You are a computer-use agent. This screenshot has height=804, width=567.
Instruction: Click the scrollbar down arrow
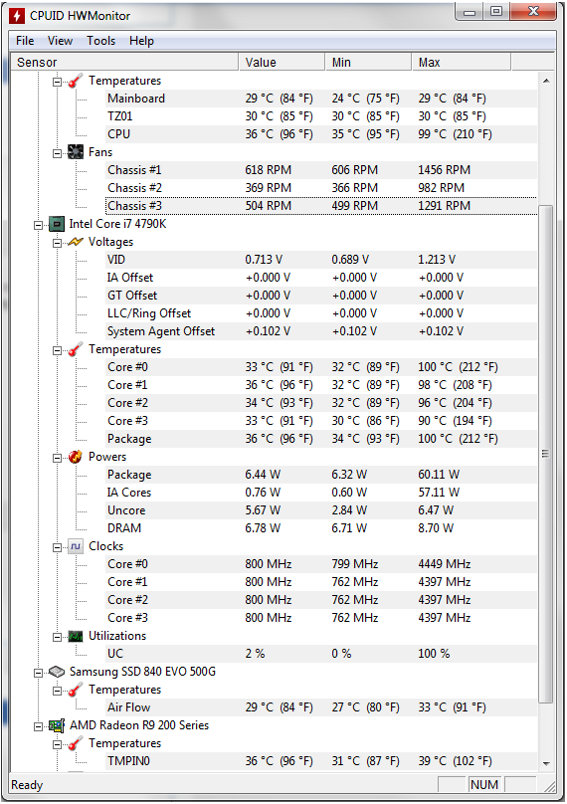[x=546, y=763]
